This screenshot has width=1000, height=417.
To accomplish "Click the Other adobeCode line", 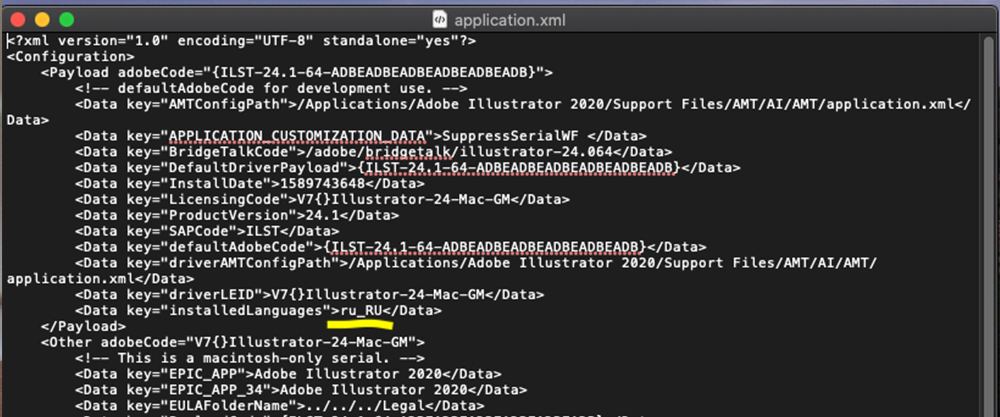I will [233, 342].
